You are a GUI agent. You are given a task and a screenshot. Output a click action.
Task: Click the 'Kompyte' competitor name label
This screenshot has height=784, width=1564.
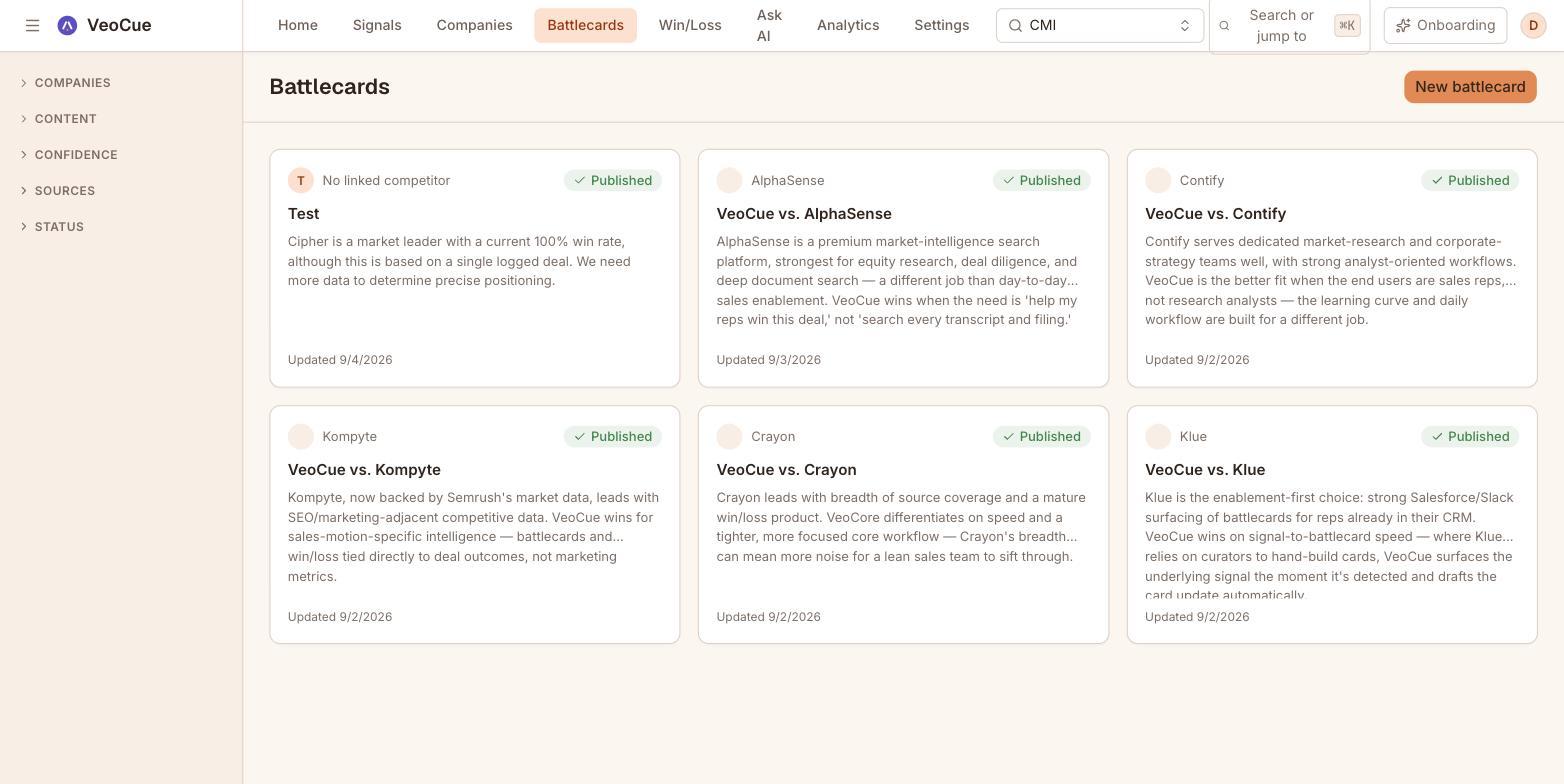350,436
